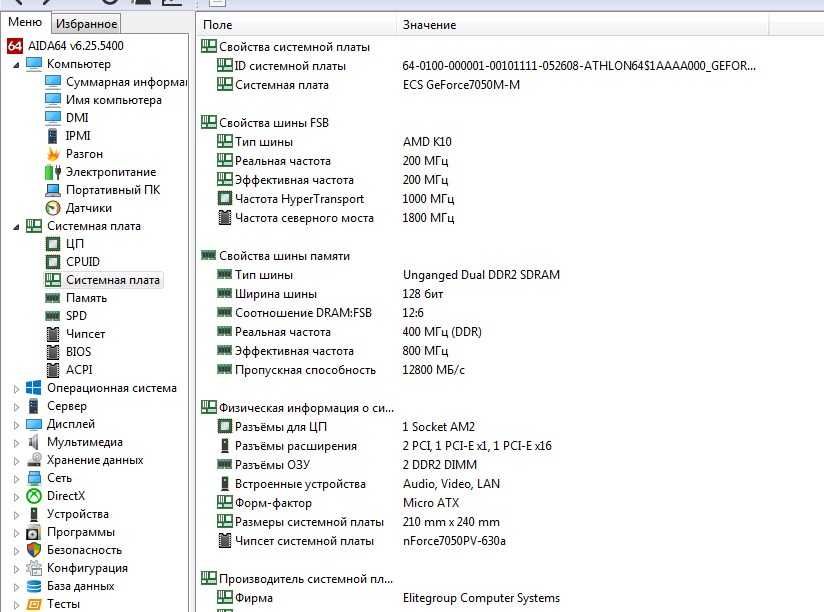Image resolution: width=824 pixels, height=612 pixels.
Task: Click the database icon beside База данных
Action: click(34, 586)
